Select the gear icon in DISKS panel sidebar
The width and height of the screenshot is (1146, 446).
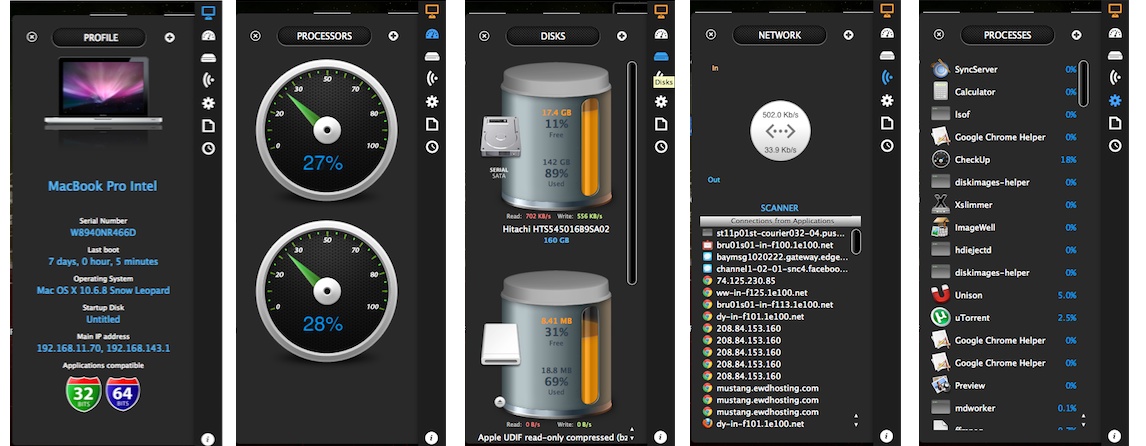pos(660,102)
